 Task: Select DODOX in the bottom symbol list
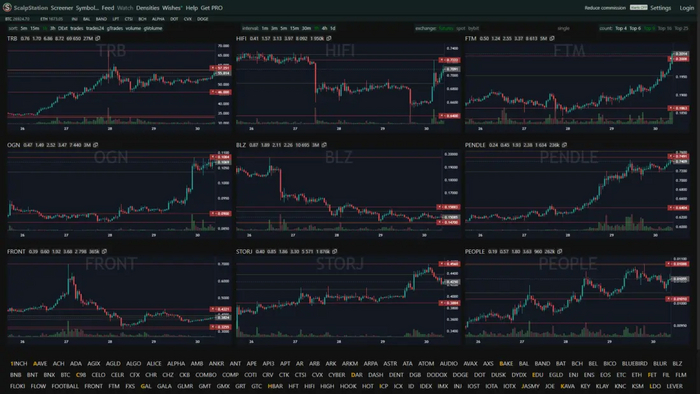point(437,375)
